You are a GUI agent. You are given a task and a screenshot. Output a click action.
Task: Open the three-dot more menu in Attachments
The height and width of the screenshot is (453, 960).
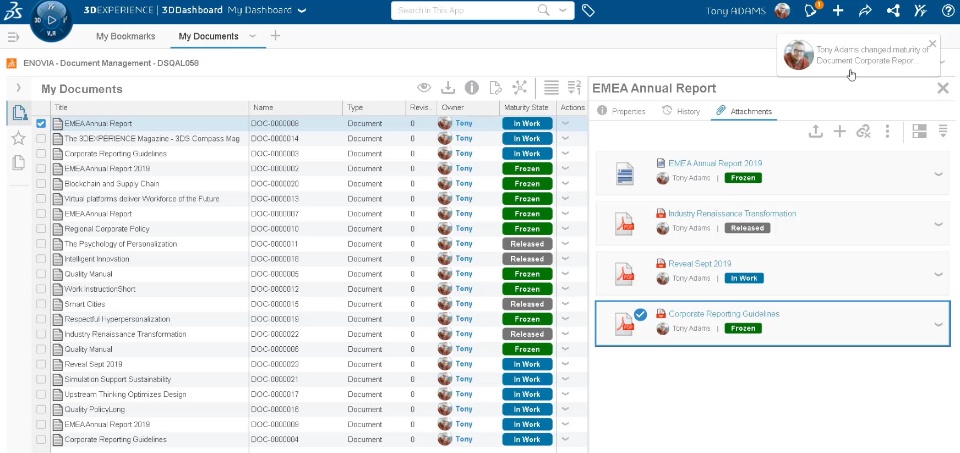pos(887,131)
